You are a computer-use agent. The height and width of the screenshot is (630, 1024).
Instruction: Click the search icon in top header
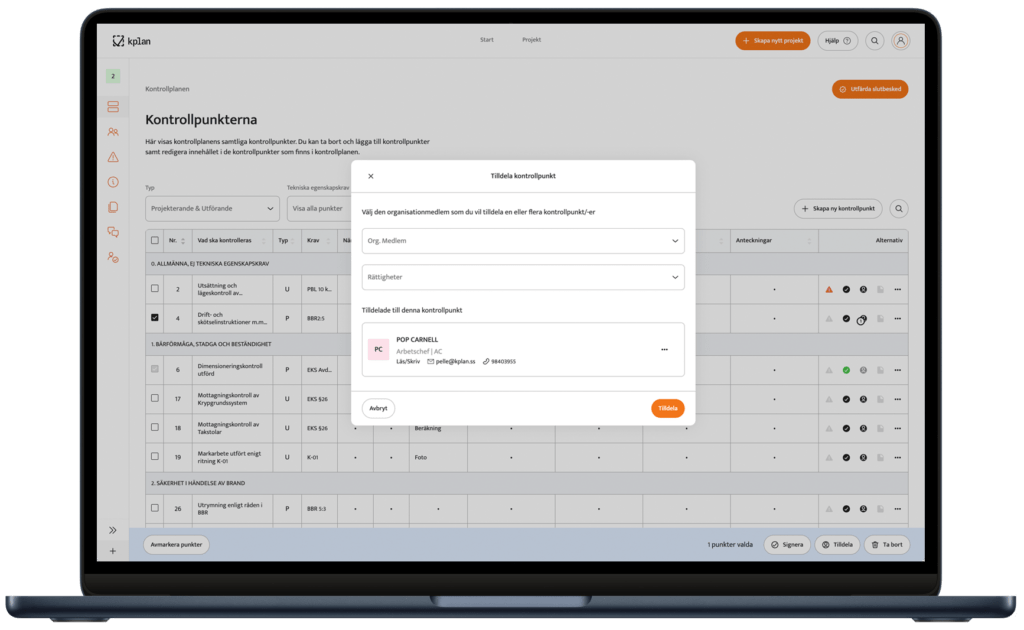pyautogui.click(x=874, y=41)
